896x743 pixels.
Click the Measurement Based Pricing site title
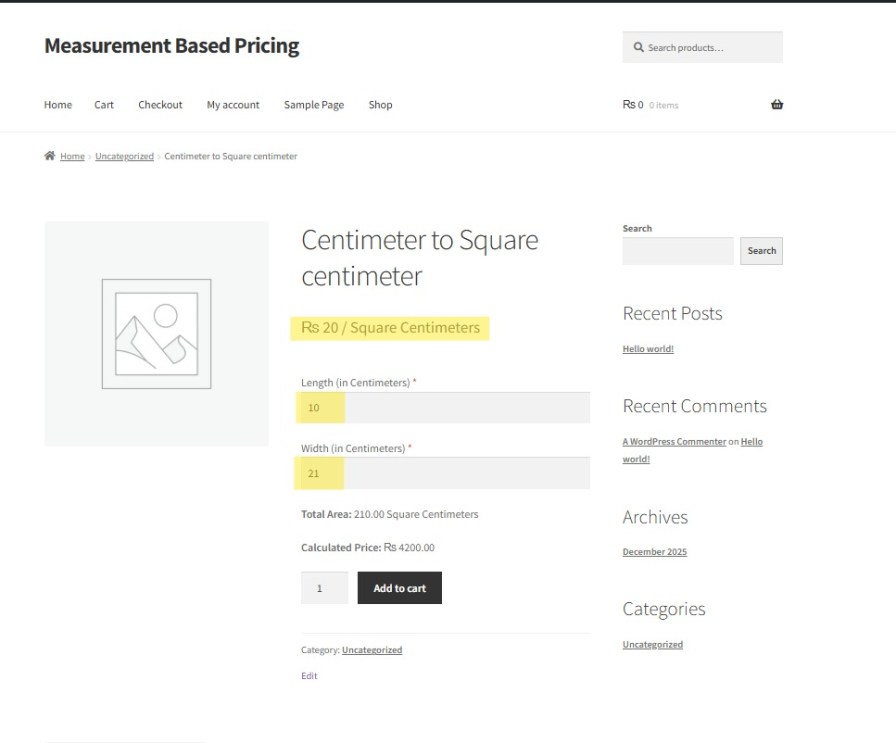pyautogui.click(x=171, y=46)
